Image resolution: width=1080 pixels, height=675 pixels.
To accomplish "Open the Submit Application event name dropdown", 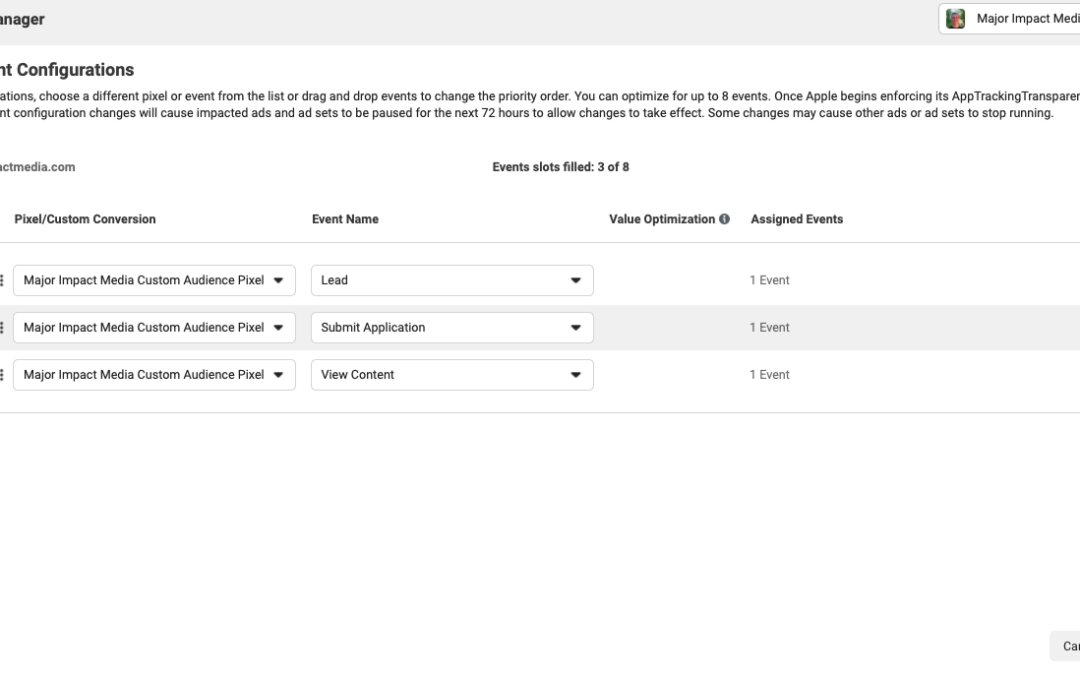I will click(x=452, y=327).
